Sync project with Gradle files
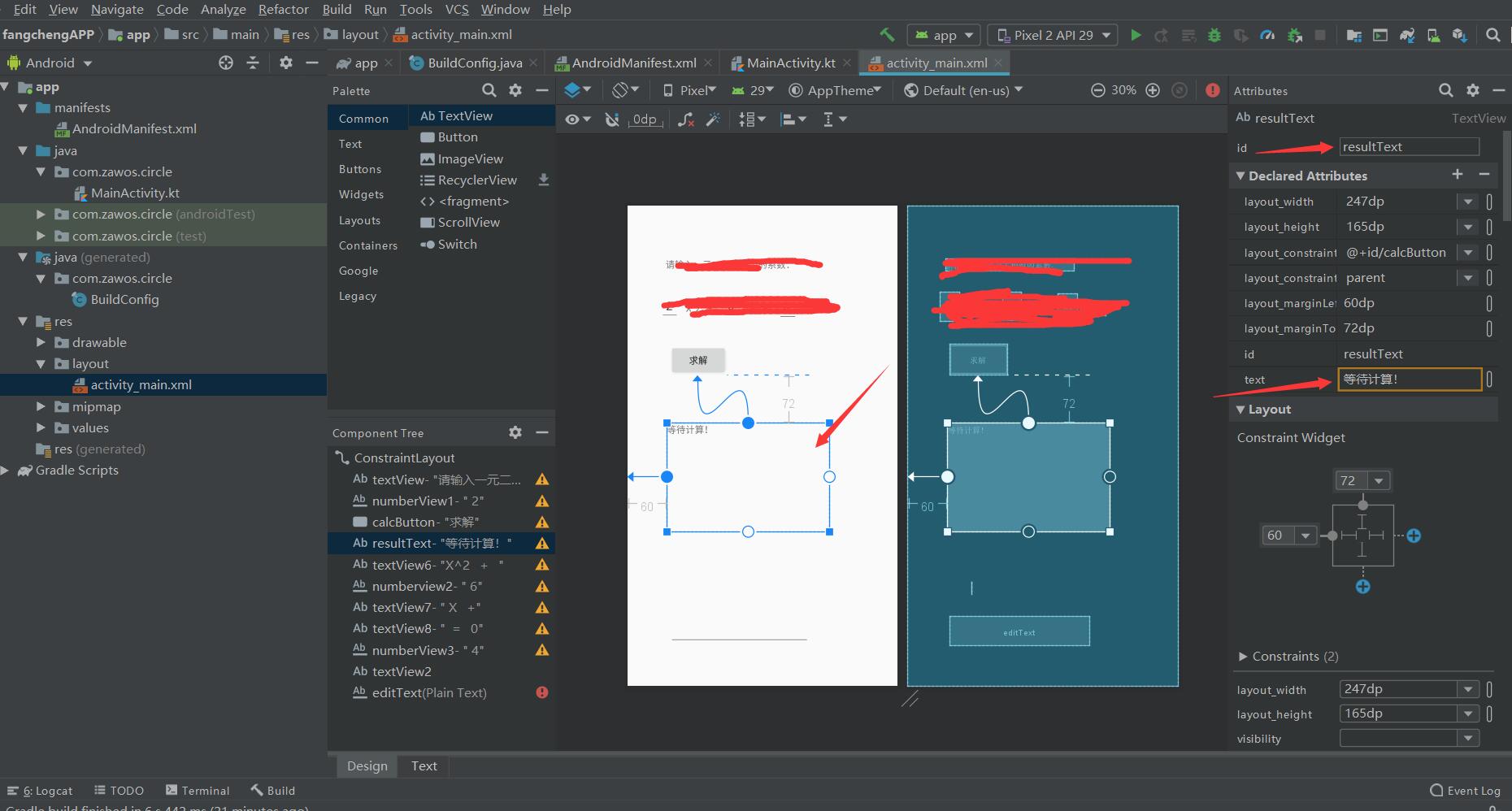The height and width of the screenshot is (811, 1512). point(1409,35)
